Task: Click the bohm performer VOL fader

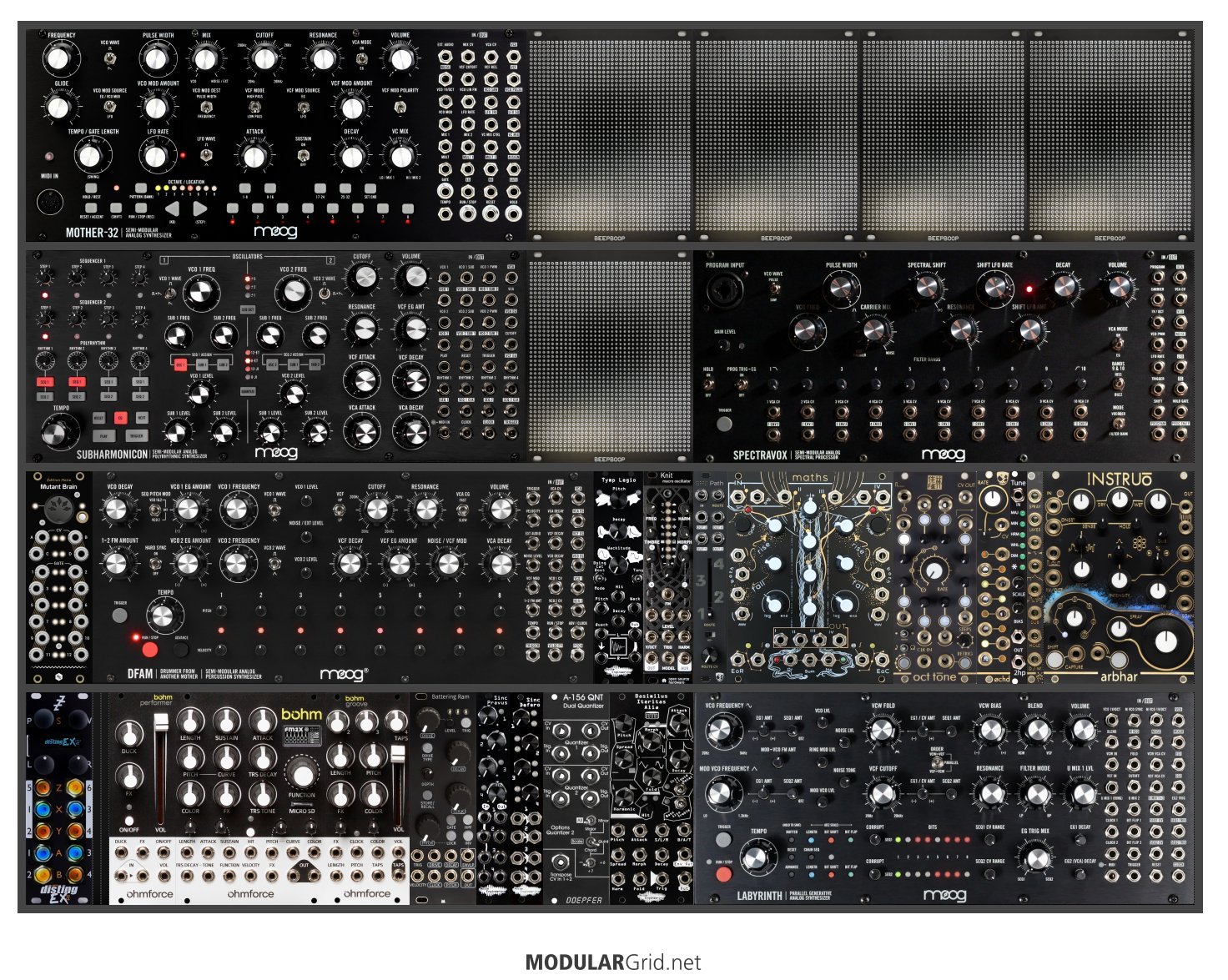Action: tap(160, 771)
